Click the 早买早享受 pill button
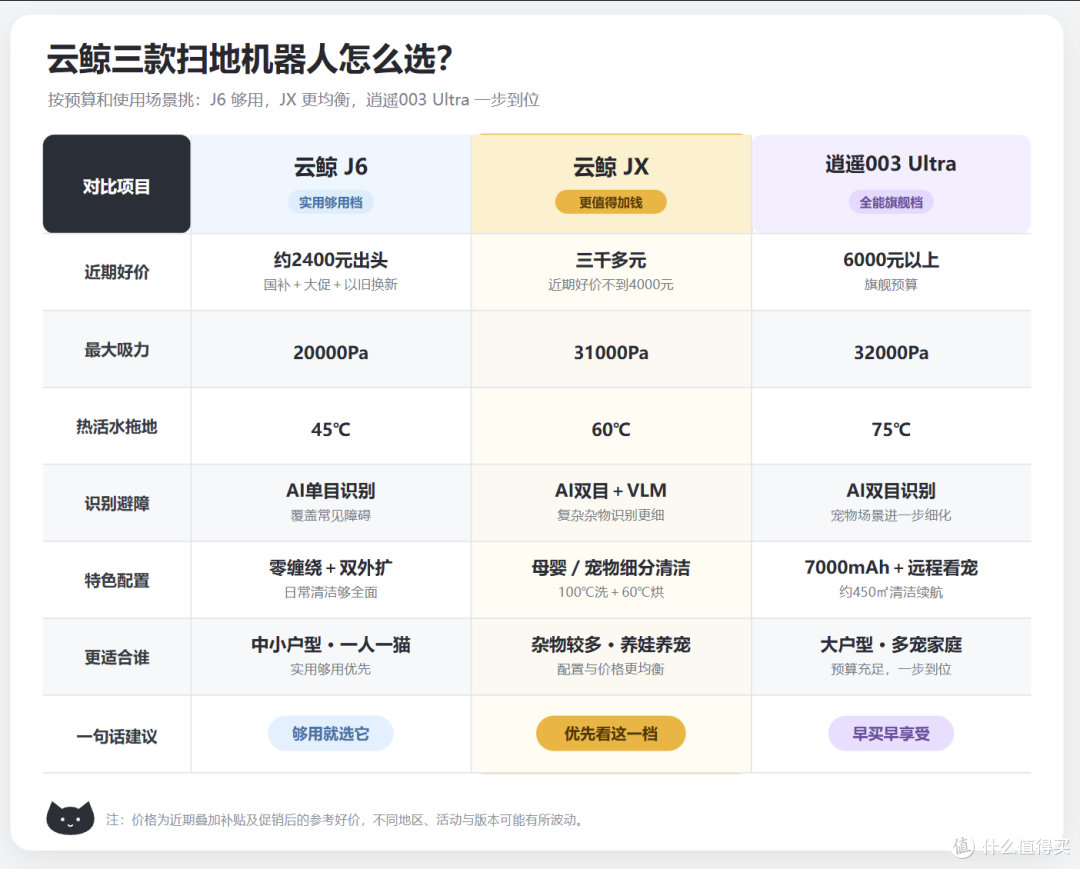This screenshot has height=869, width=1080. point(891,734)
